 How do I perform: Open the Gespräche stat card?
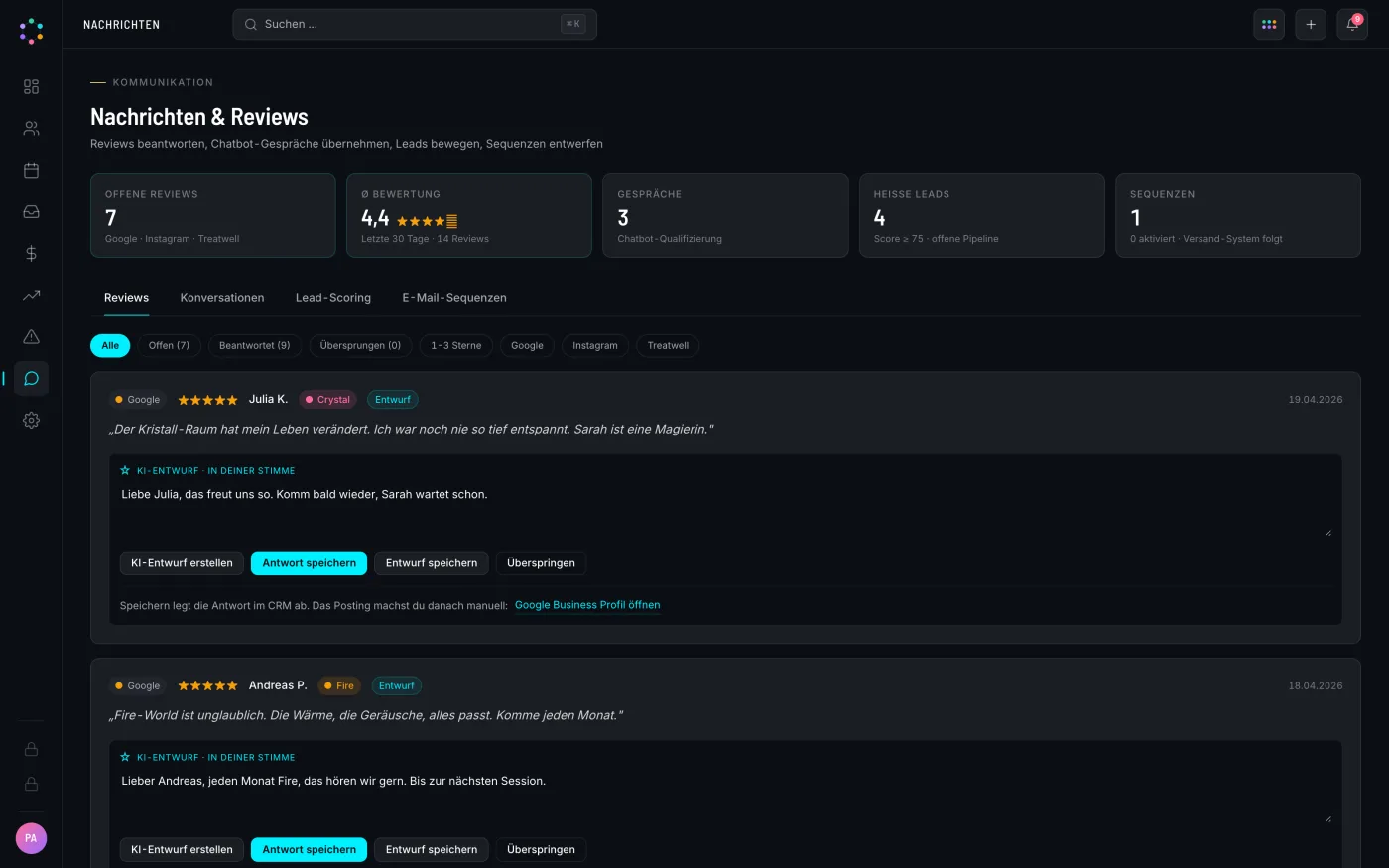725,215
